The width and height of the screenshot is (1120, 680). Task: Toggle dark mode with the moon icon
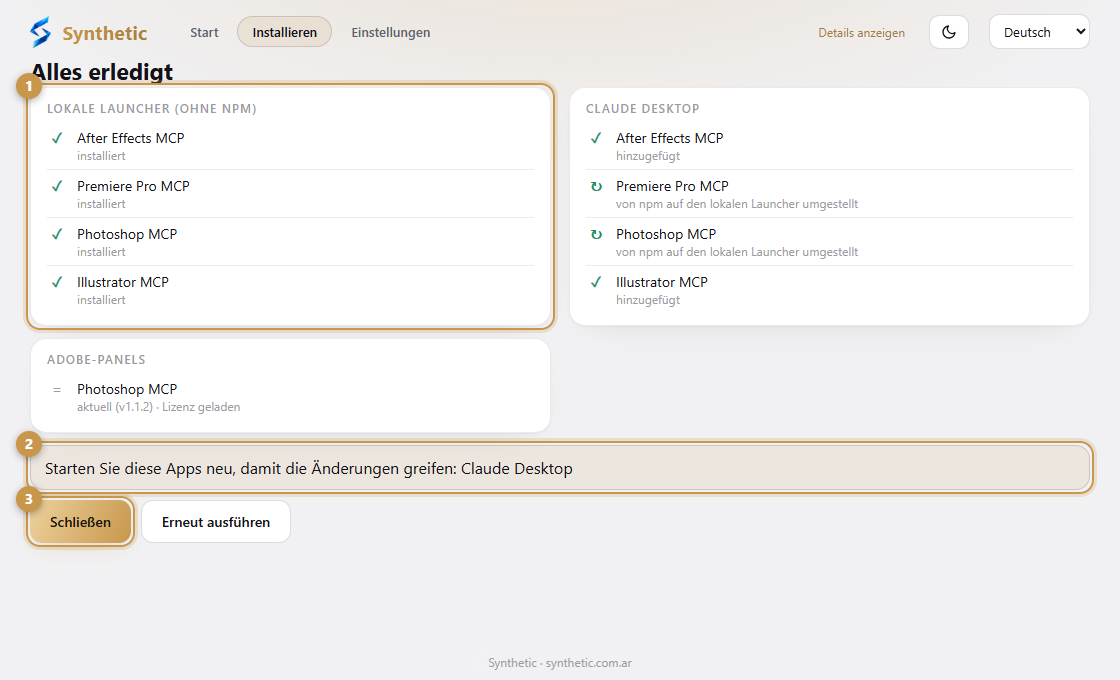tap(949, 32)
